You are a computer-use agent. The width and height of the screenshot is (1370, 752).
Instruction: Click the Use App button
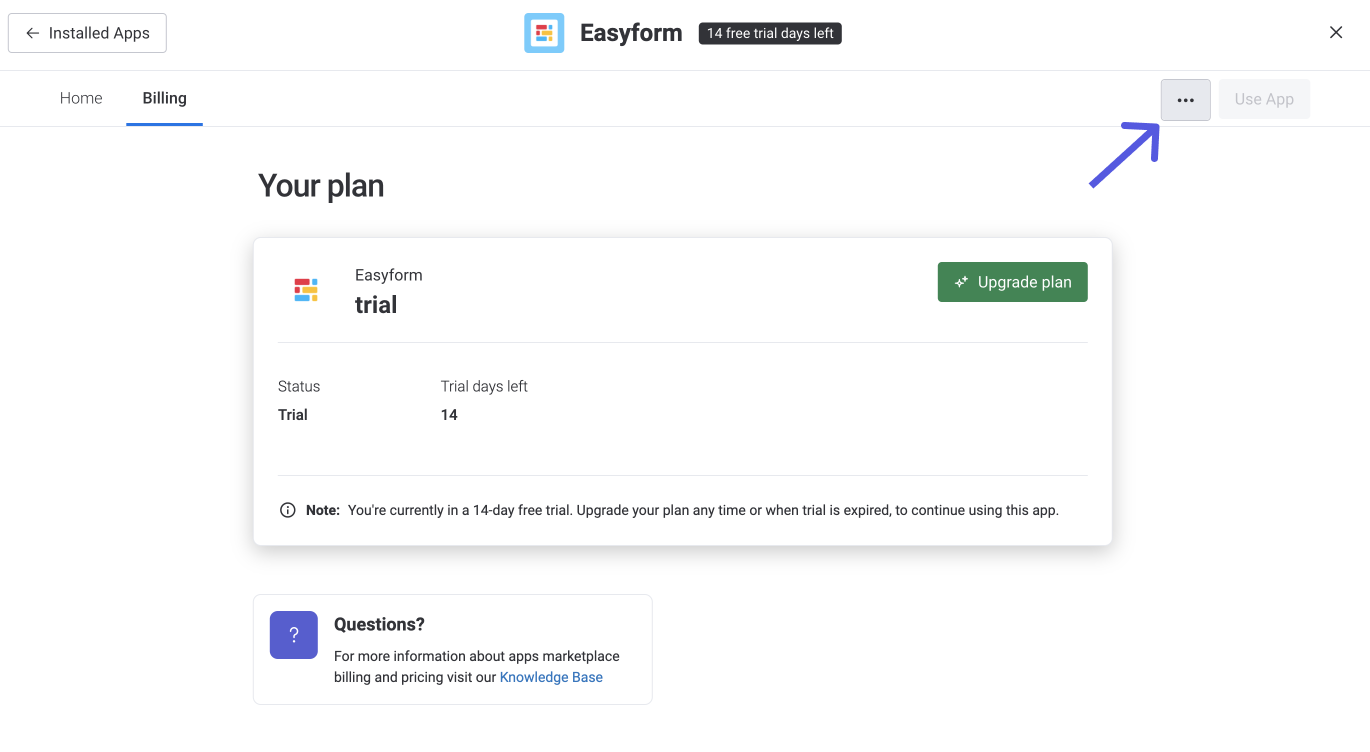tap(1264, 98)
